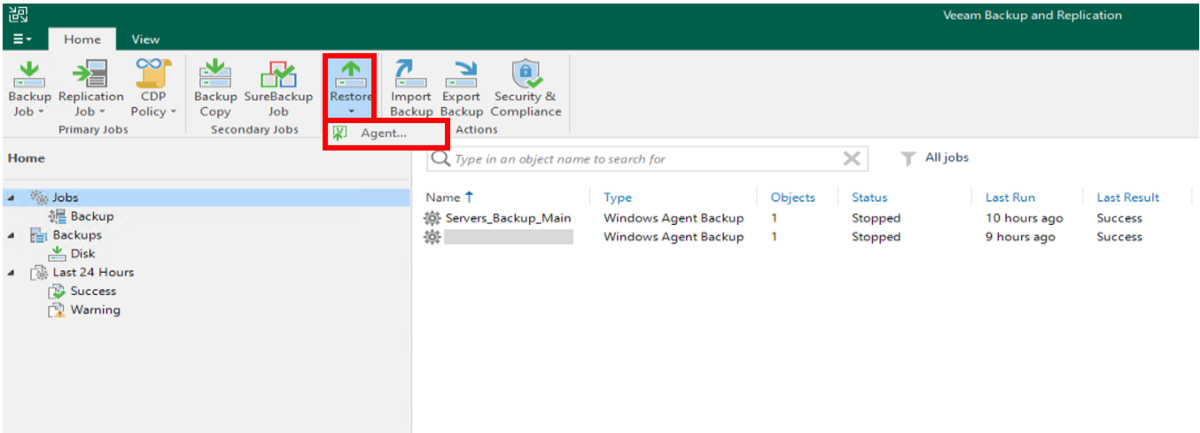Open the main hamburger menu
The height and width of the screenshot is (433, 1200).
[x=22, y=39]
